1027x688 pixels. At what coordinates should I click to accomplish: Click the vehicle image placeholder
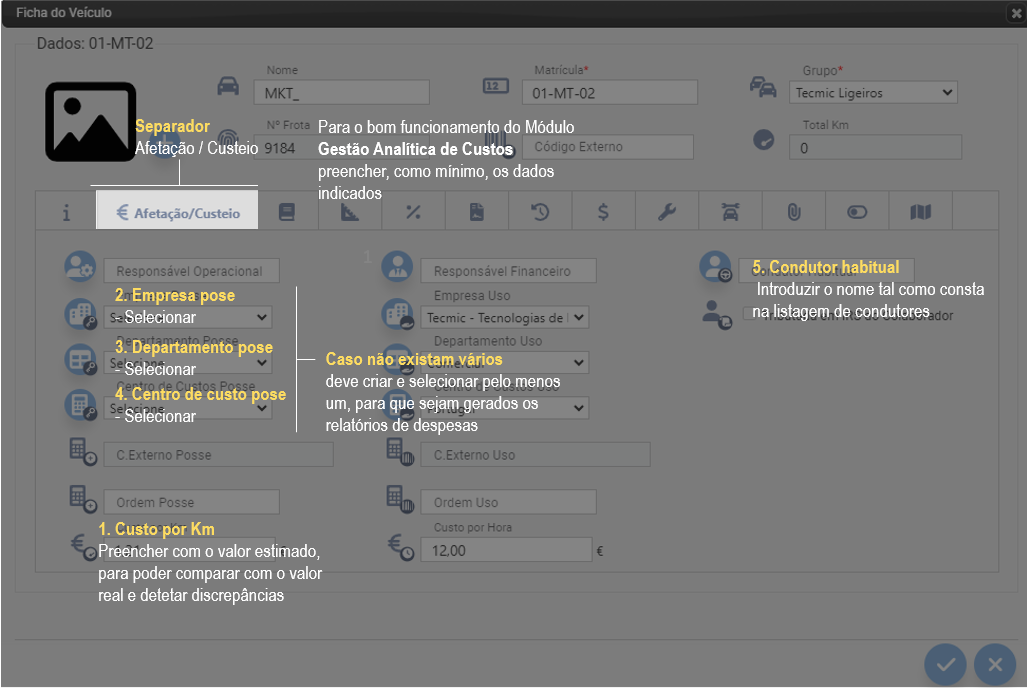[x=90, y=121]
